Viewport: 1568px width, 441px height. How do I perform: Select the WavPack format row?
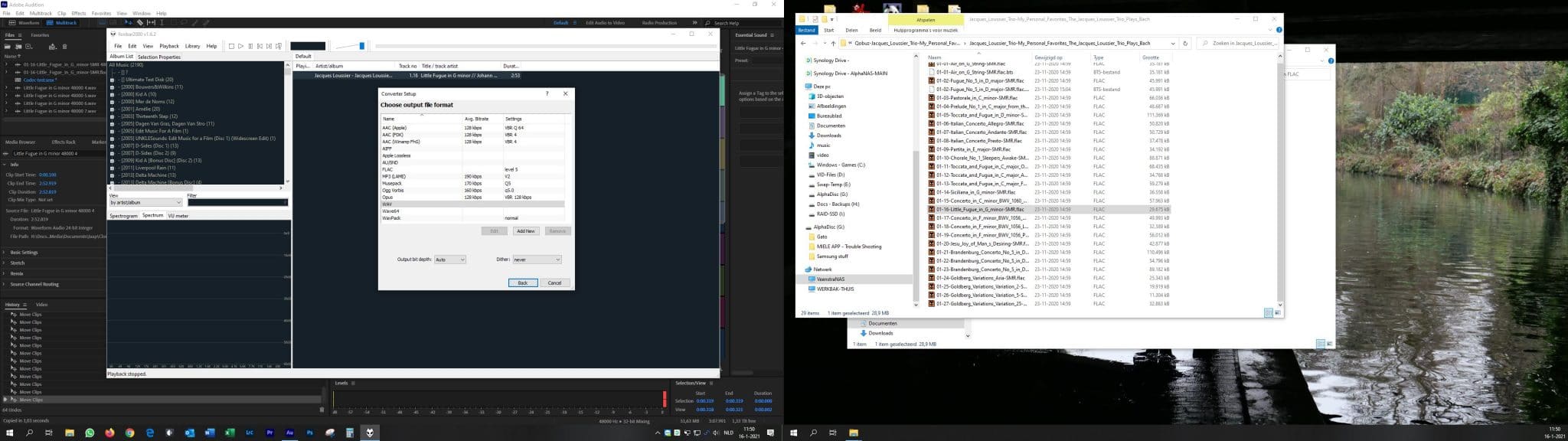coord(473,218)
